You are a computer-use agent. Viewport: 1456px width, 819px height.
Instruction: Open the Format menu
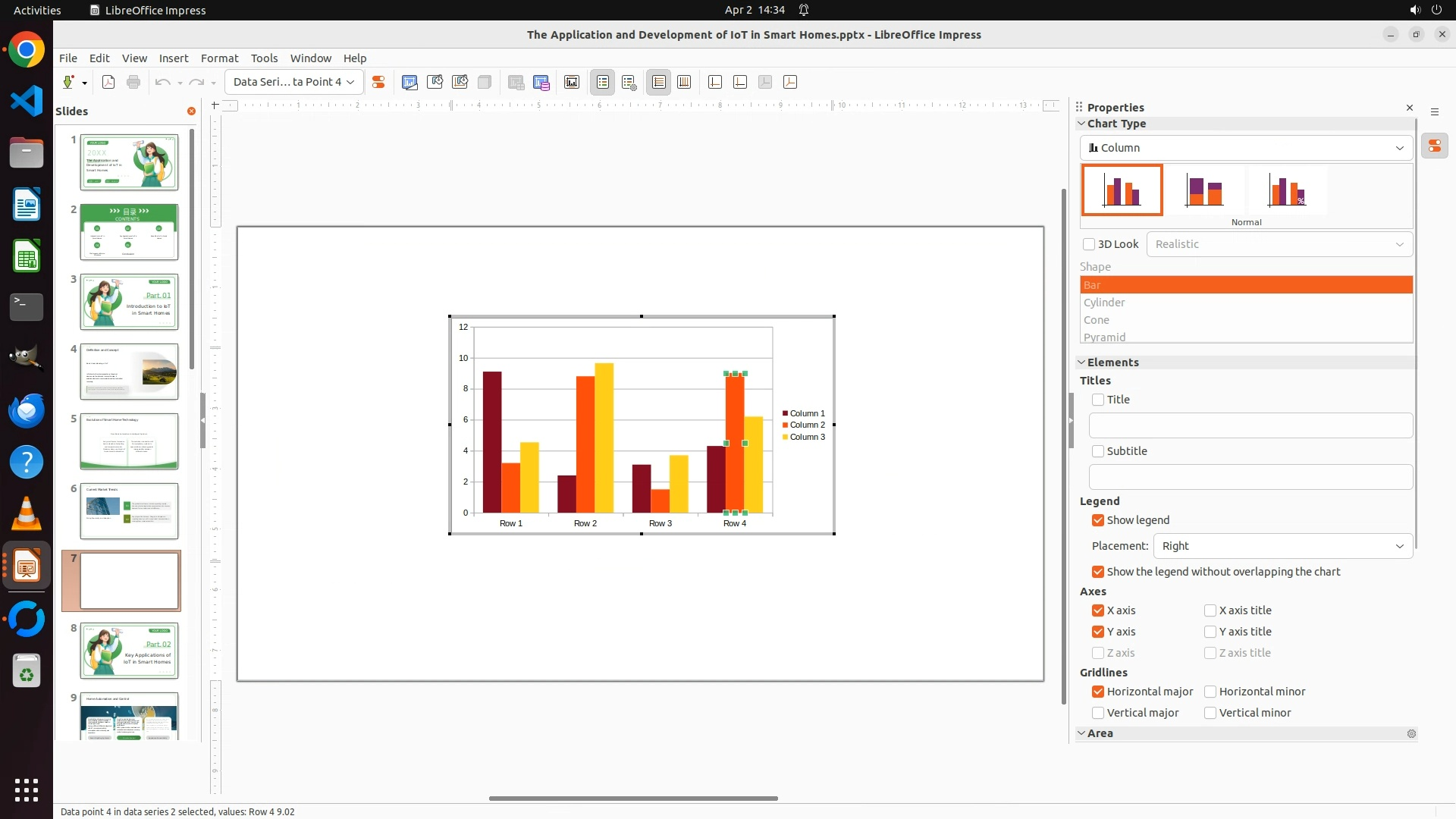coord(219,58)
